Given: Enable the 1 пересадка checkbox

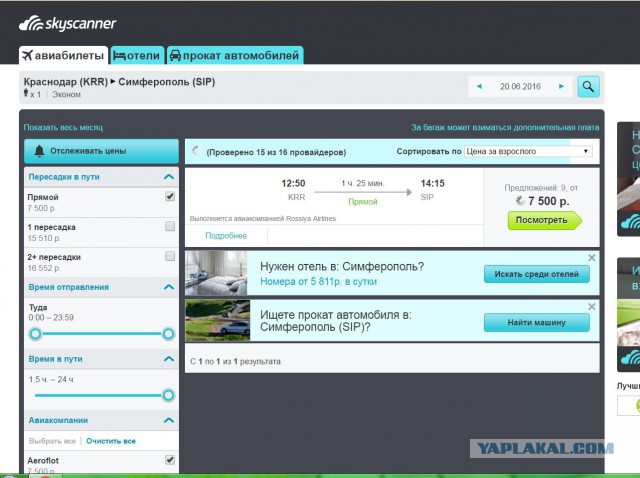Looking at the screenshot, I should [x=170, y=226].
